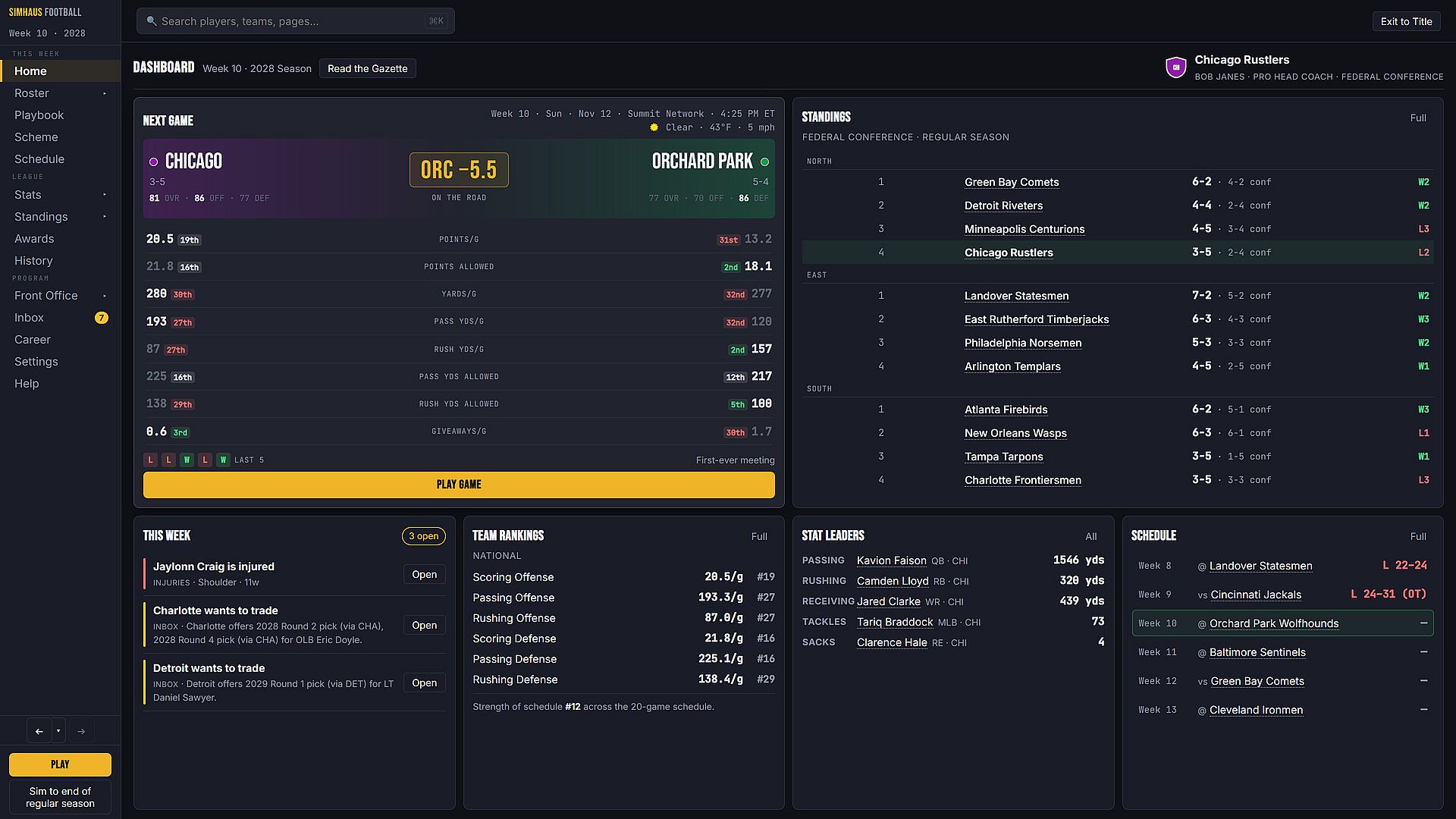Click Chicago's purple team color dot
This screenshot has height=819, width=1456.
click(153, 162)
